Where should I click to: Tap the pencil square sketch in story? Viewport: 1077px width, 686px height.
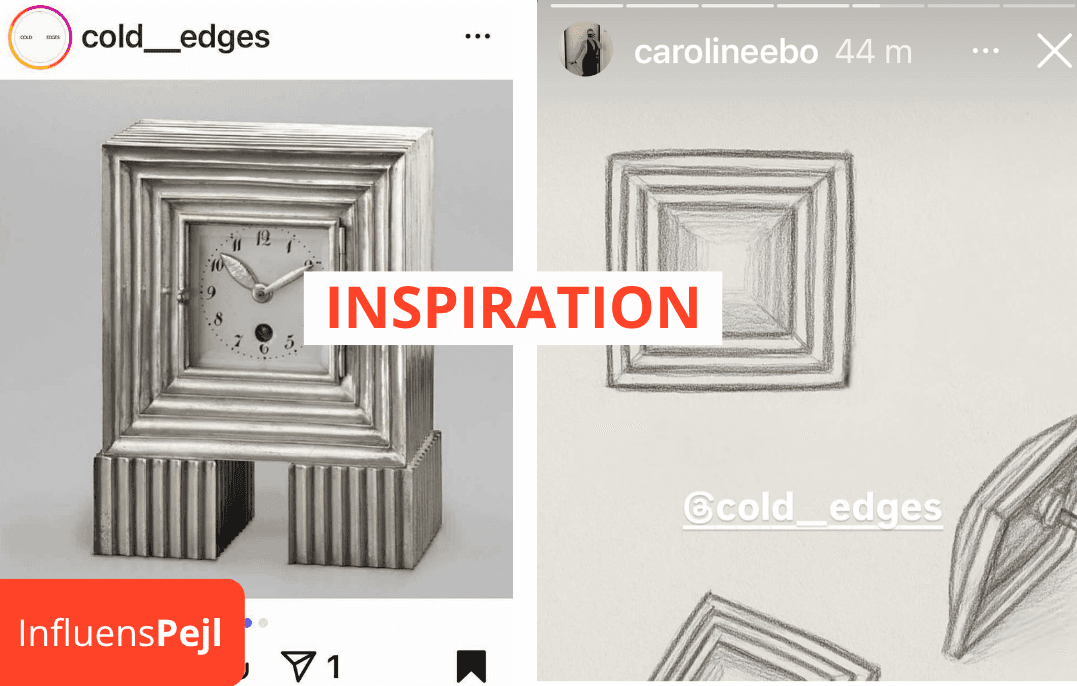point(730,271)
